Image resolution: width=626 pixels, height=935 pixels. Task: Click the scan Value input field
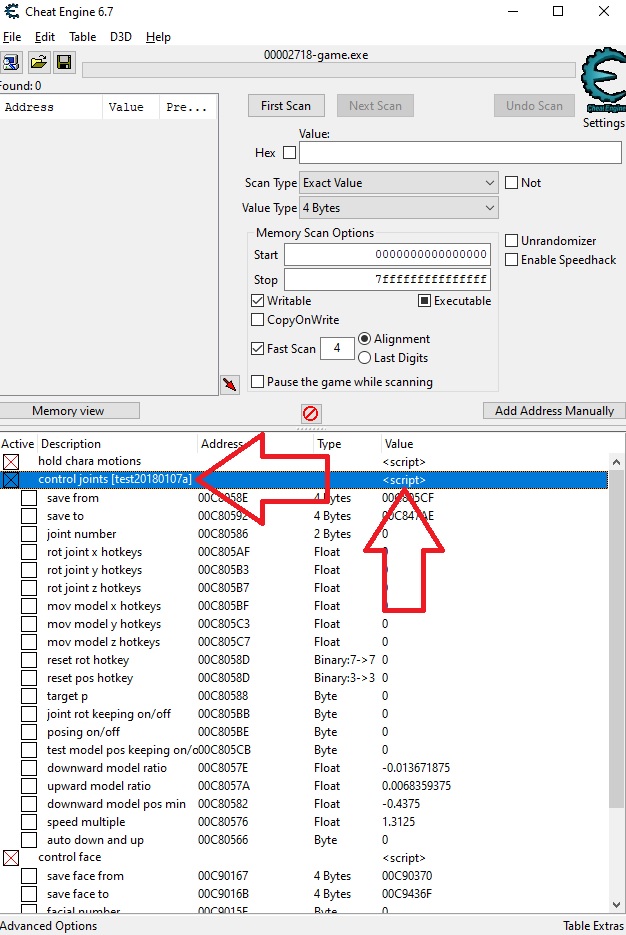click(x=460, y=153)
